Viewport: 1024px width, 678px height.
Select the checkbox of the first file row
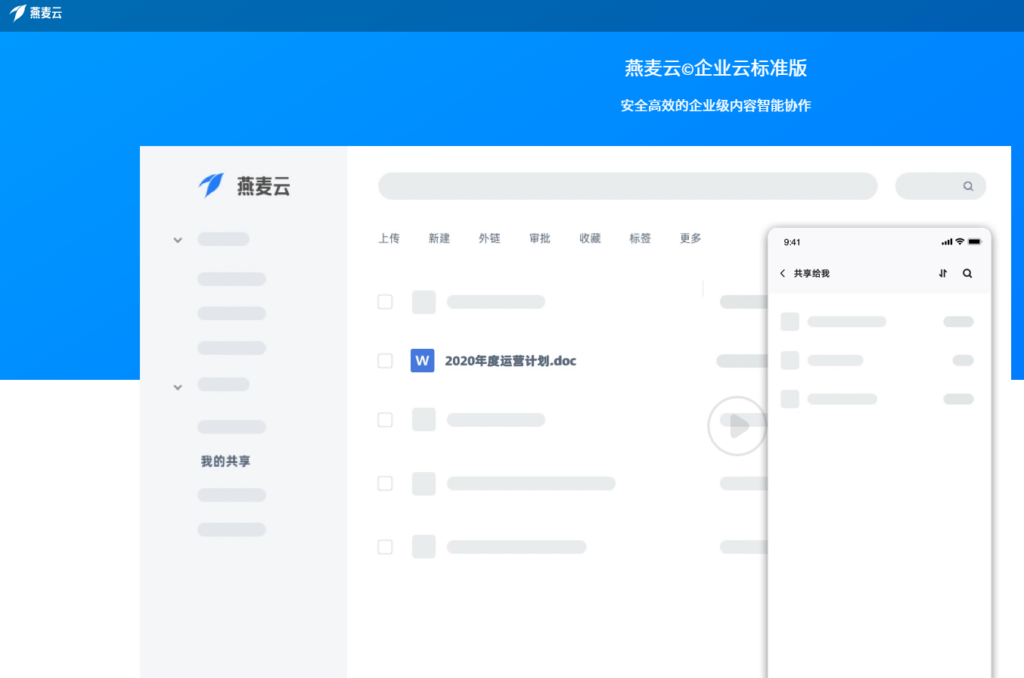pos(385,301)
